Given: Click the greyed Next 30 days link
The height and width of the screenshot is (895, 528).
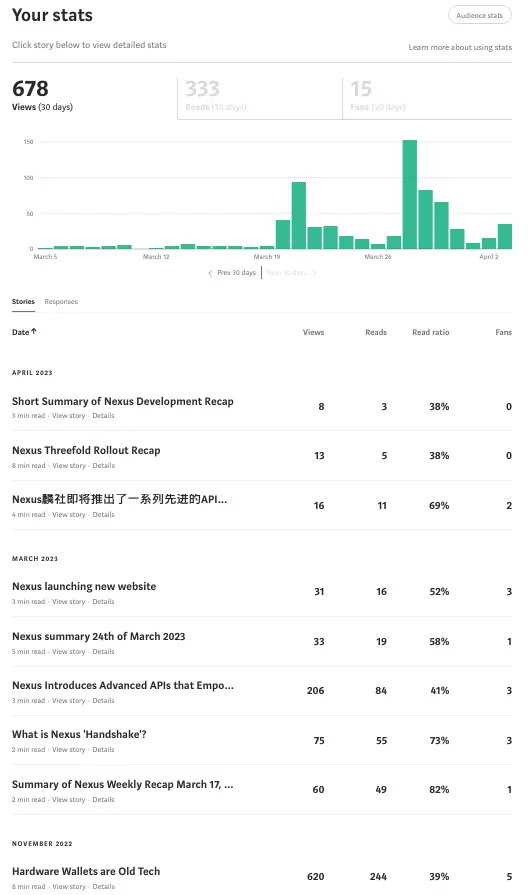Looking at the screenshot, I should pos(287,273).
